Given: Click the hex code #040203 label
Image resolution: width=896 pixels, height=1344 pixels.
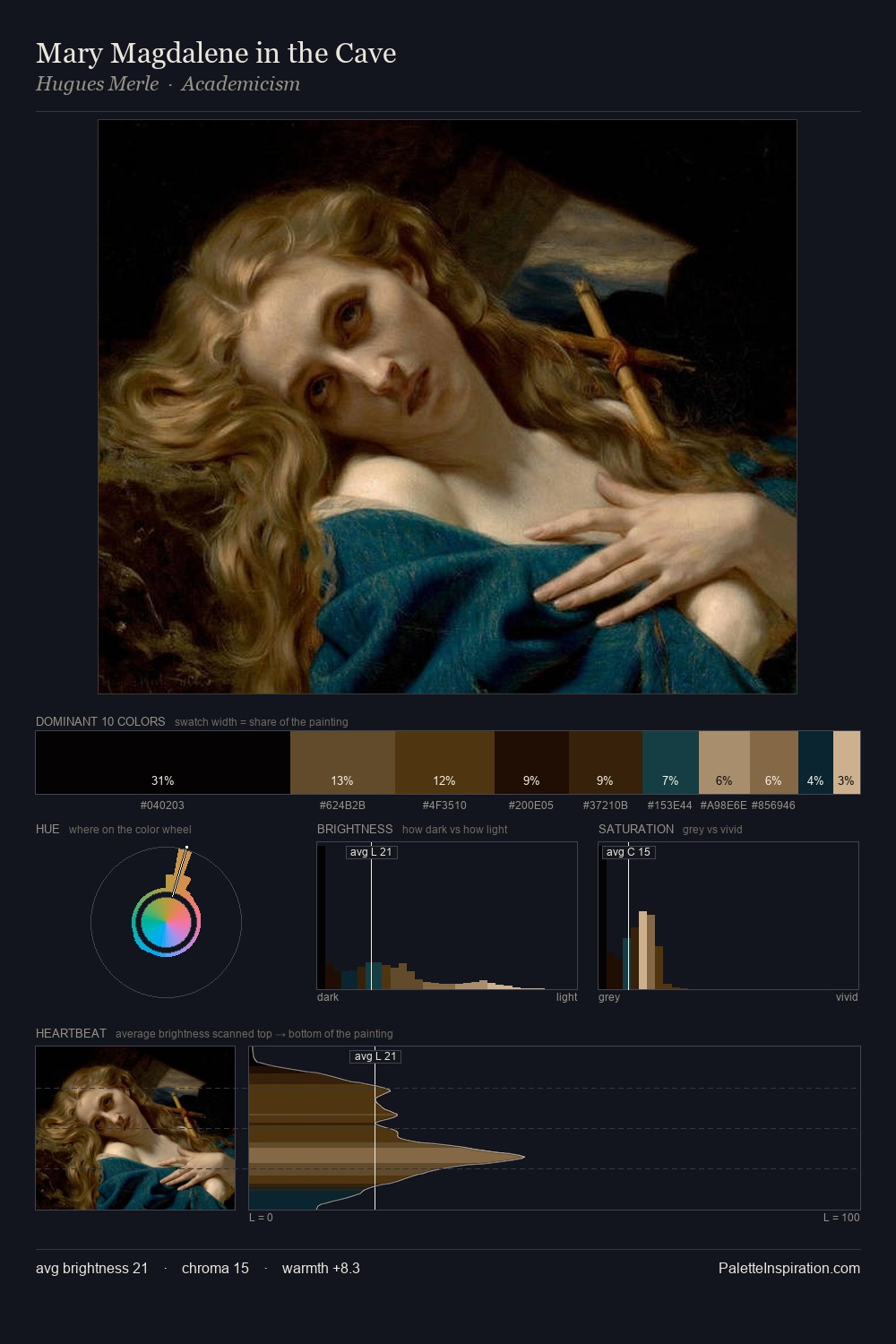Looking at the screenshot, I should click(162, 806).
